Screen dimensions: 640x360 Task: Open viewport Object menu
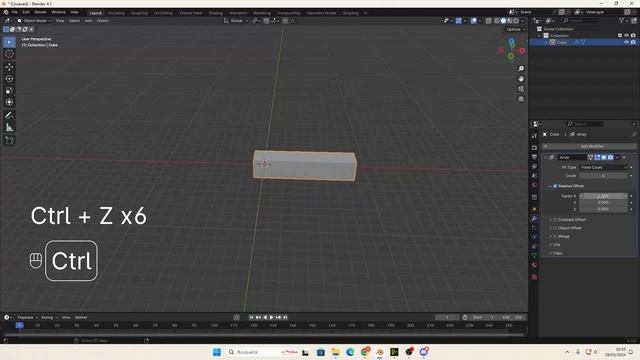pyautogui.click(x=102, y=20)
